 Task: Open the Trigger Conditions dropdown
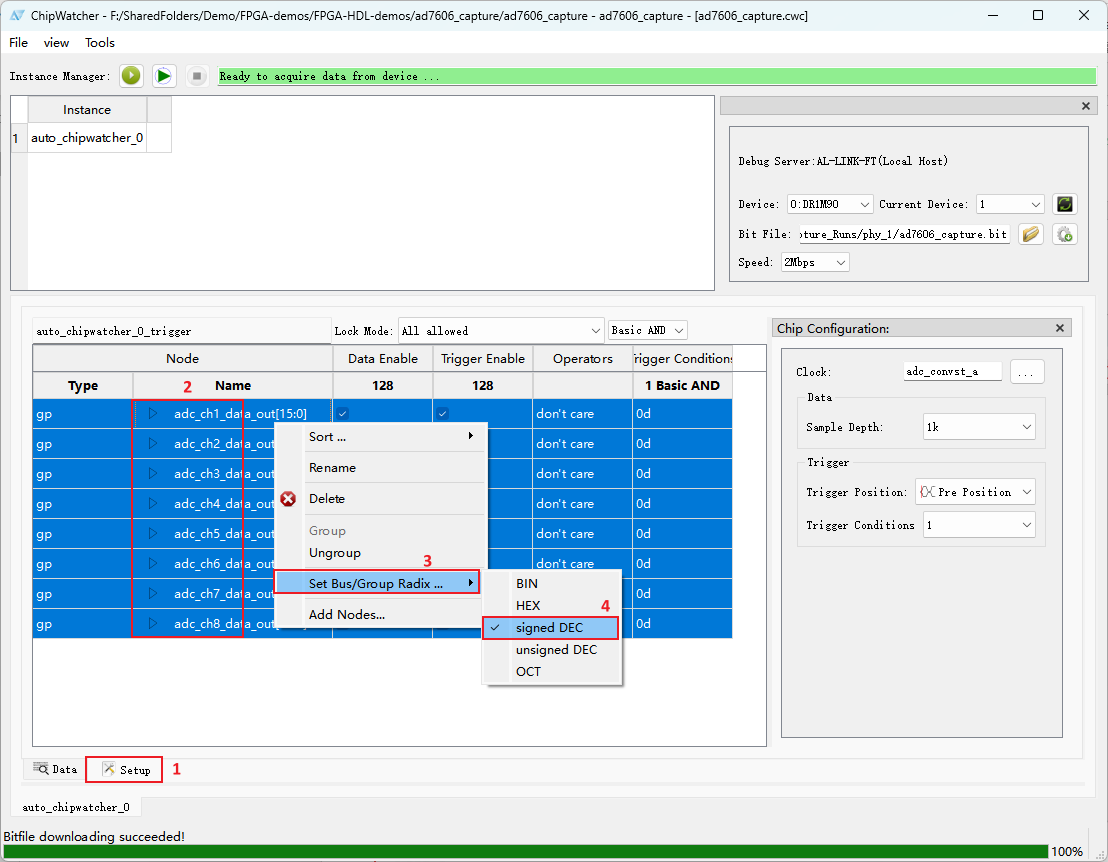(x=979, y=525)
